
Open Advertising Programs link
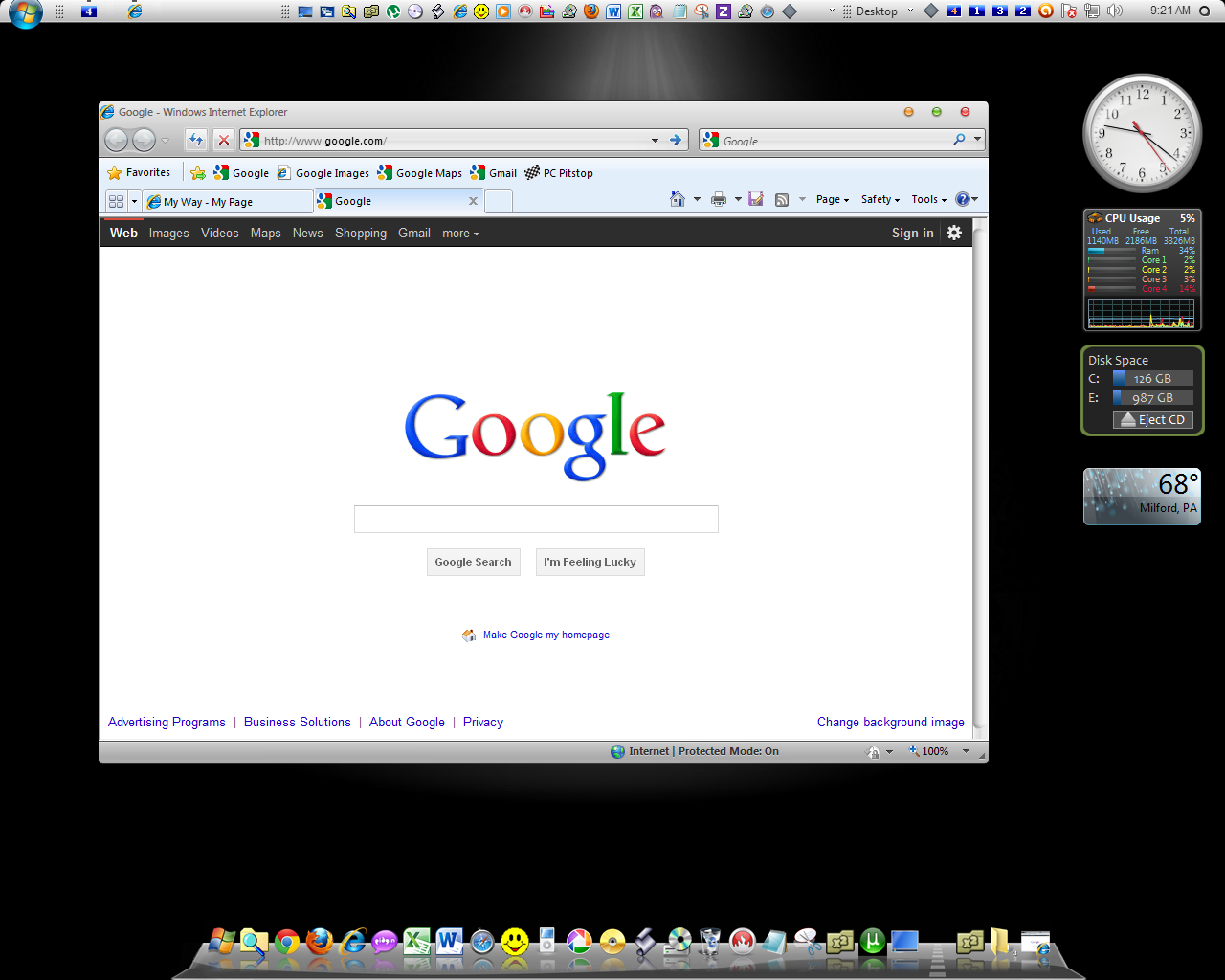167,722
